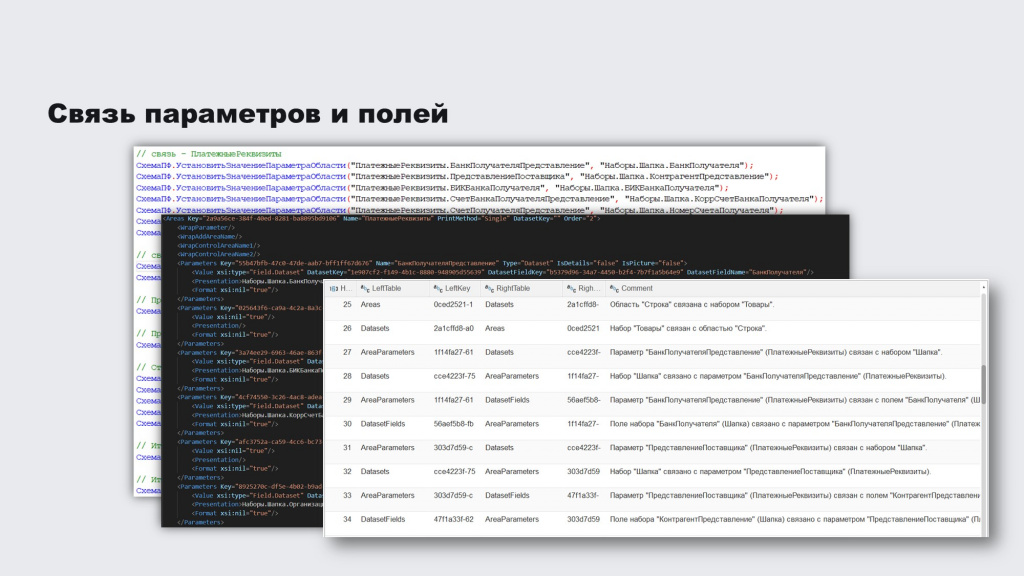Click the row-number column header icon
This screenshot has width=1024, height=576.
tap(334, 289)
